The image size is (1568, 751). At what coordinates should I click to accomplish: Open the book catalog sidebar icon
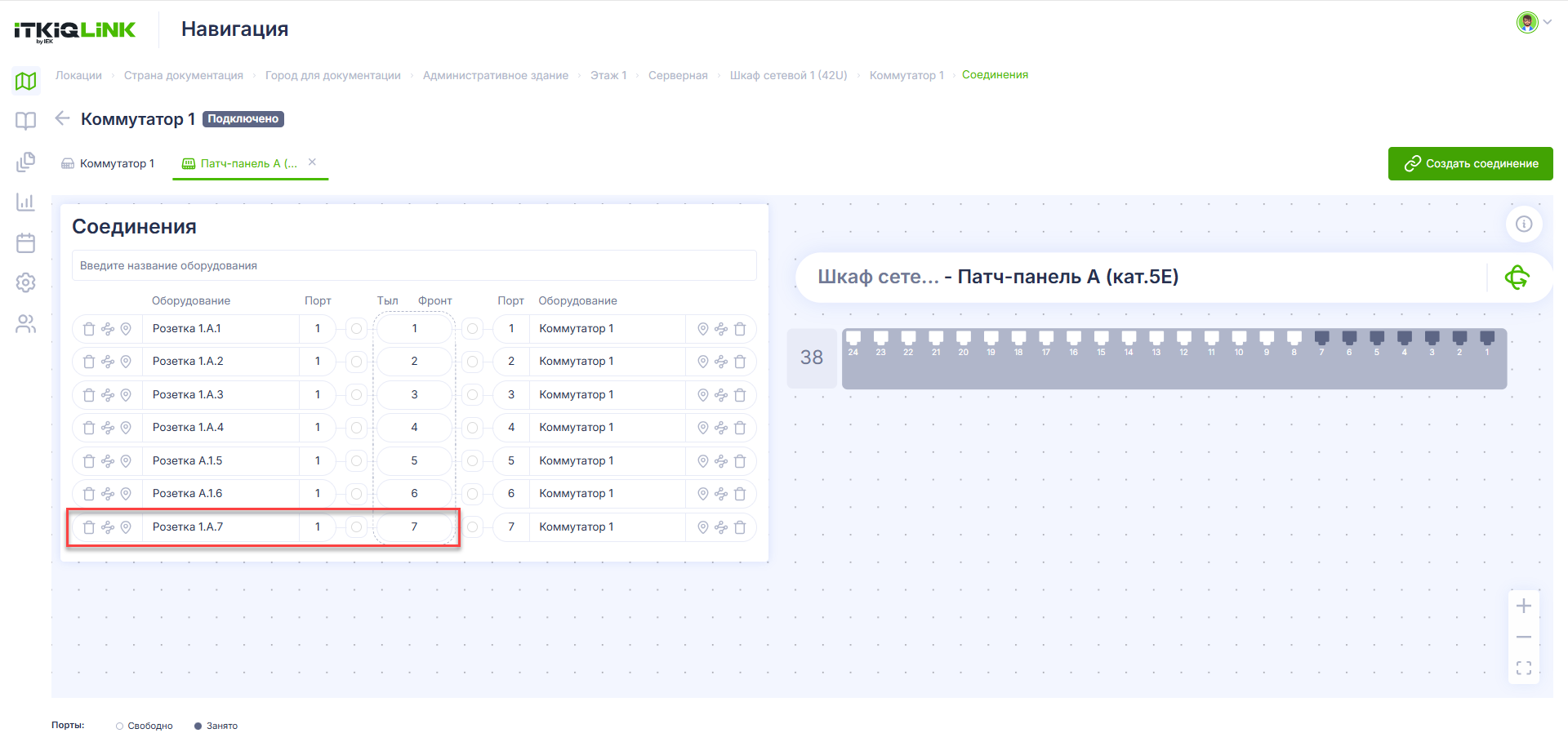tap(26, 121)
